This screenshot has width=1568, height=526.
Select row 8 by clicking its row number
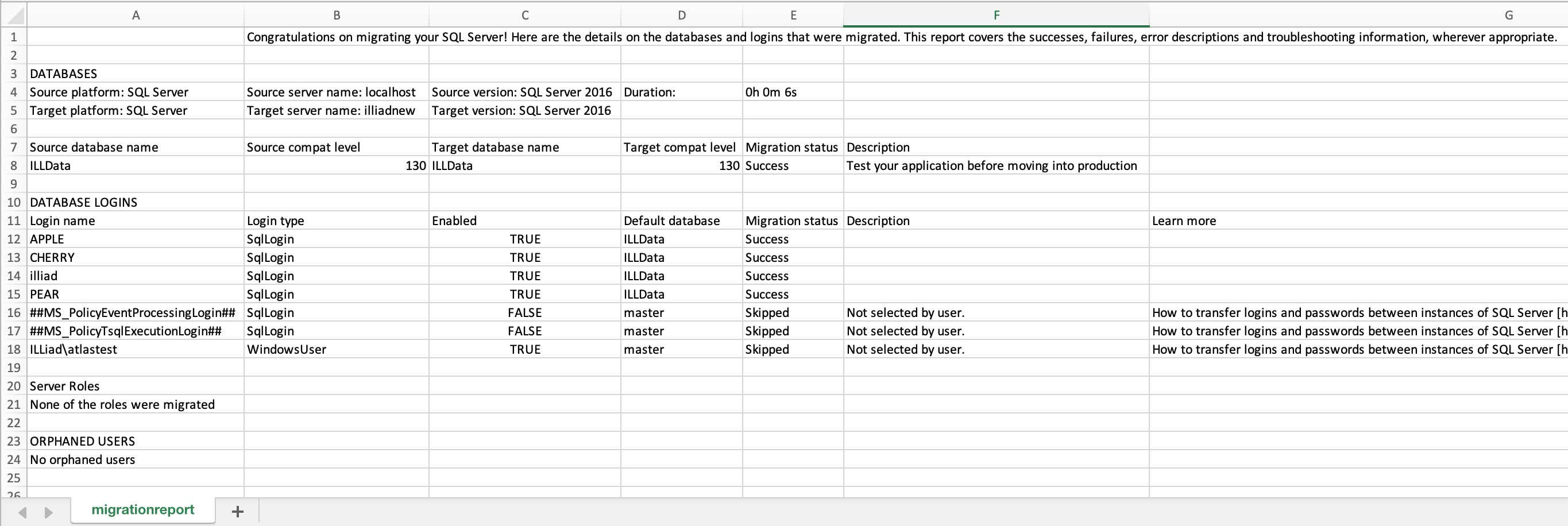(x=13, y=165)
